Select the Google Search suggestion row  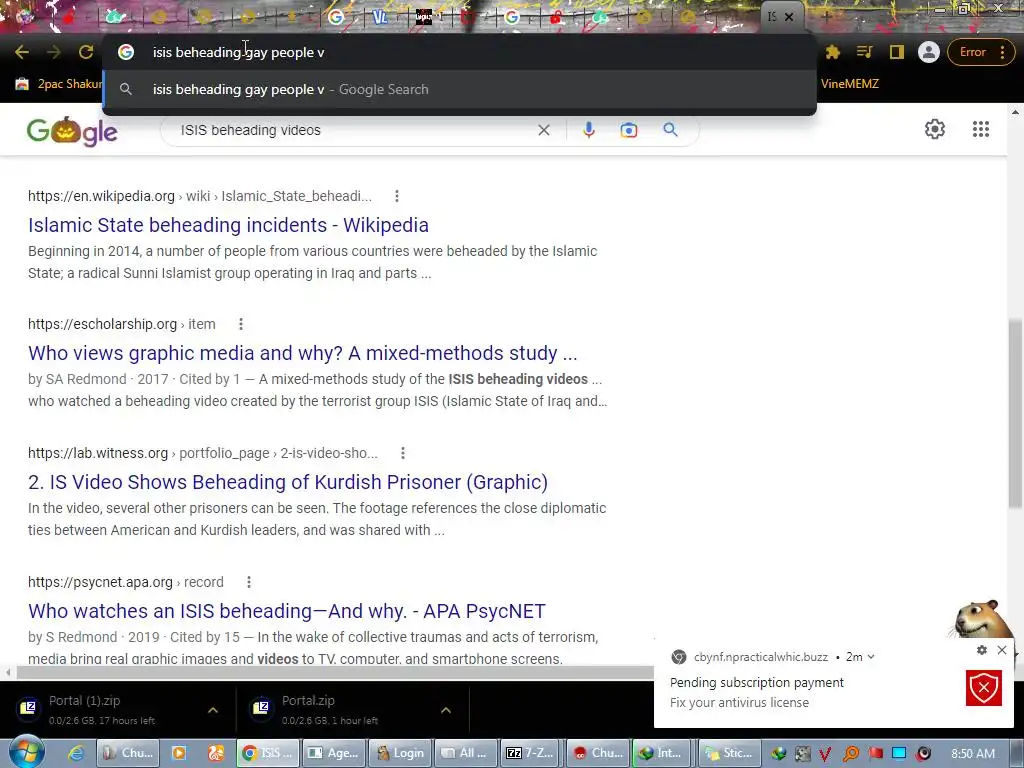click(460, 89)
